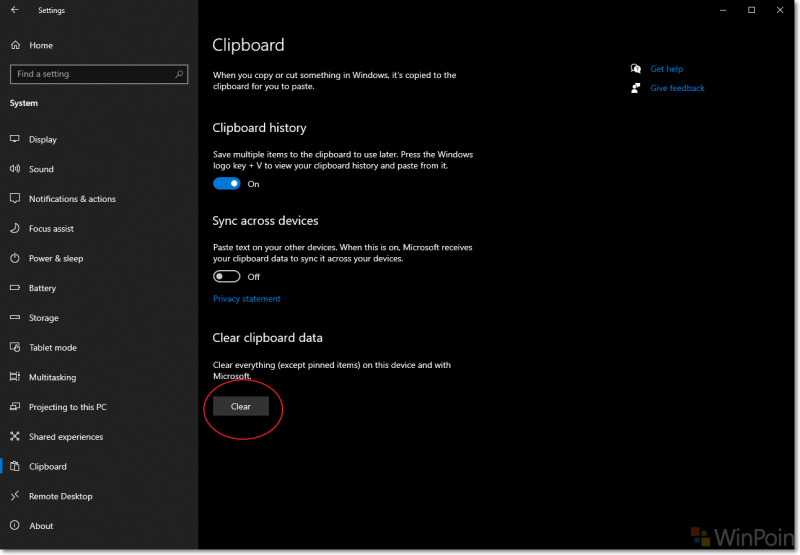Image resolution: width=800 pixels, height=555 pixels.
Task: Open Notifications & actions settings
Action: pyautogui.click(x=72, y=199)
